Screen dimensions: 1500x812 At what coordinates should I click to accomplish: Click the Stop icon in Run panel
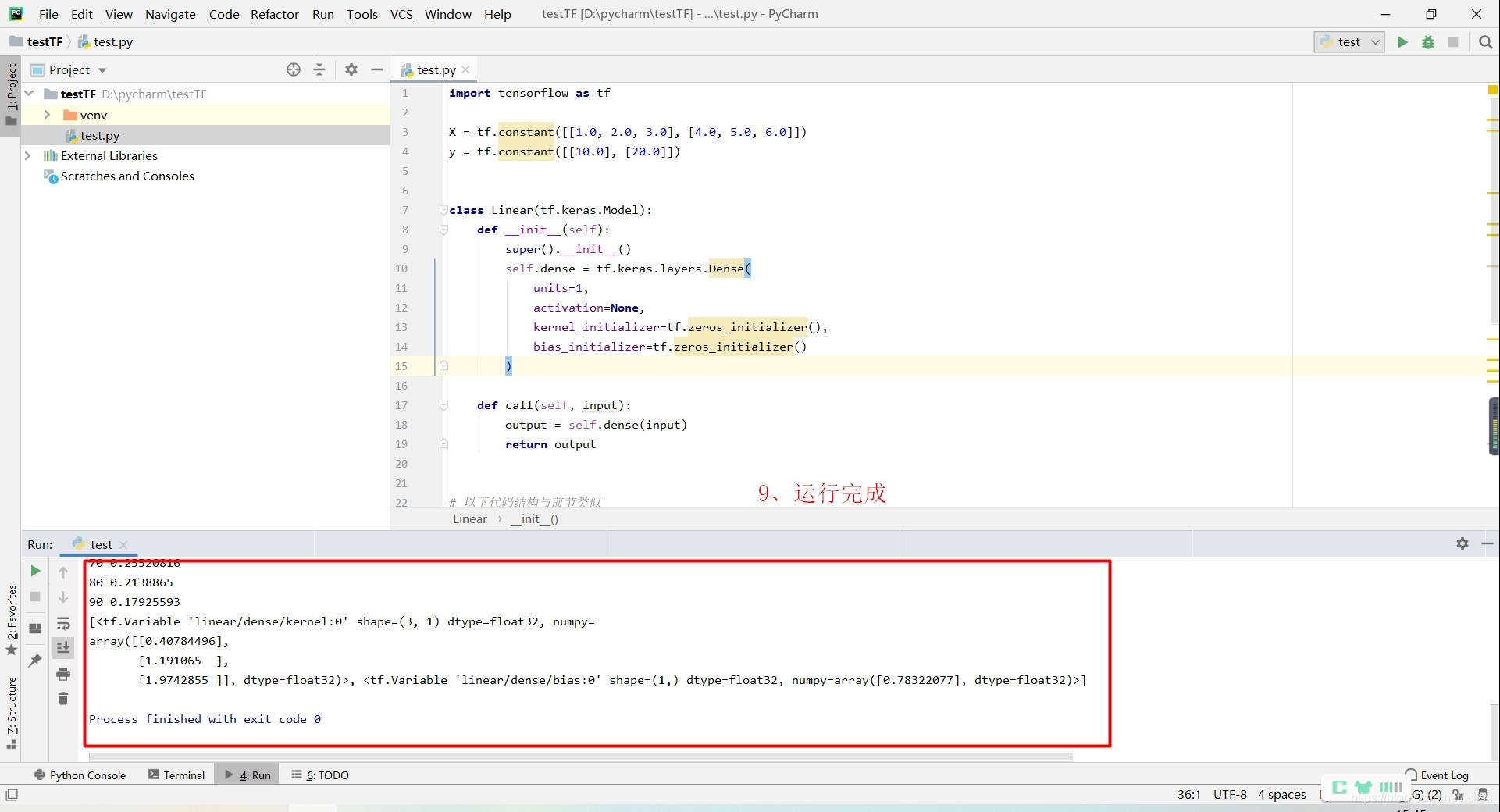[35, 597]
